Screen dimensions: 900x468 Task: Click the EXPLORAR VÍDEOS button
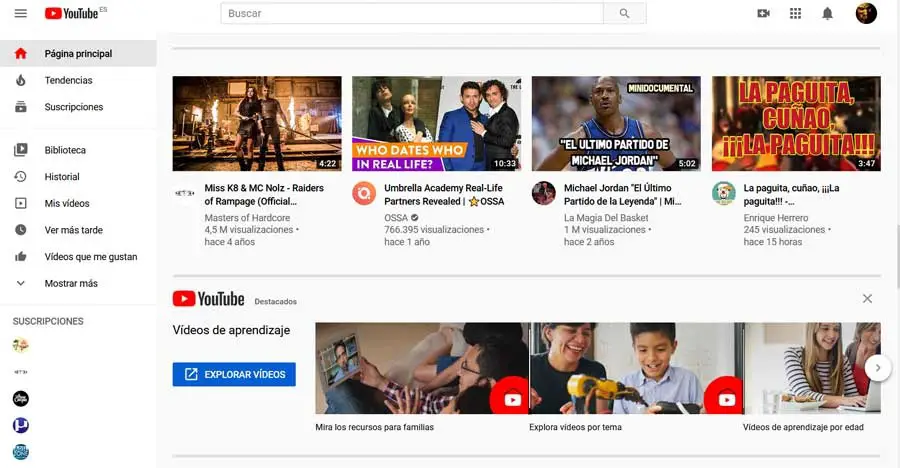(x=234, y=374)
